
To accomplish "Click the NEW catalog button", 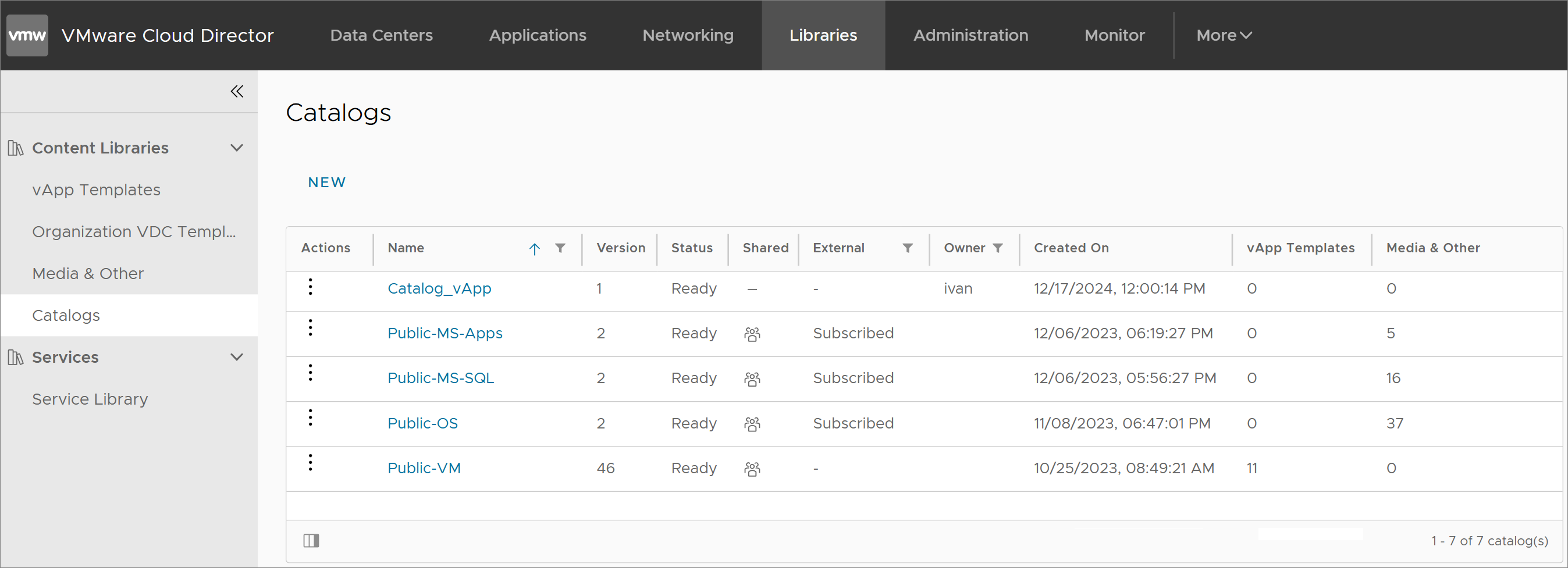I will (x=327, y=183).
